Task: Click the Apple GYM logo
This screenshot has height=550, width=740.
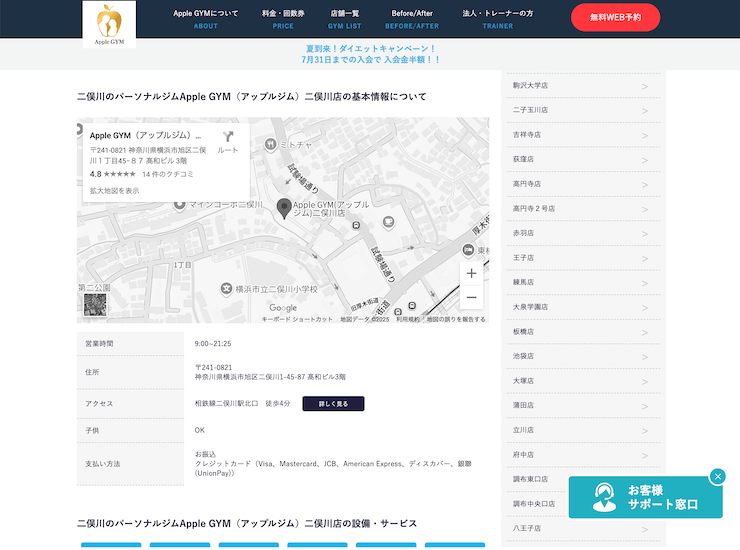Action: 109,24
